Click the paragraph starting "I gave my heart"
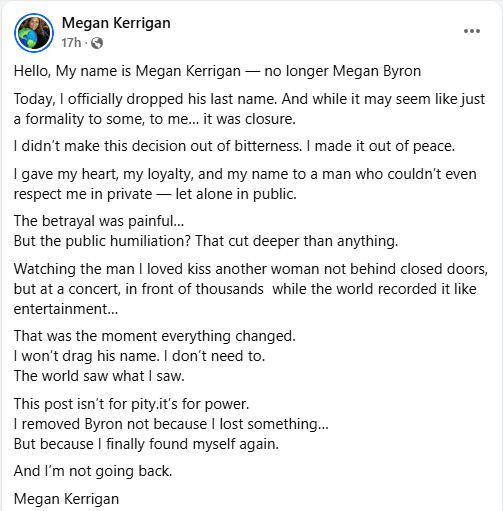This screenshot has height=511, width=503. [x=245, y=184]
